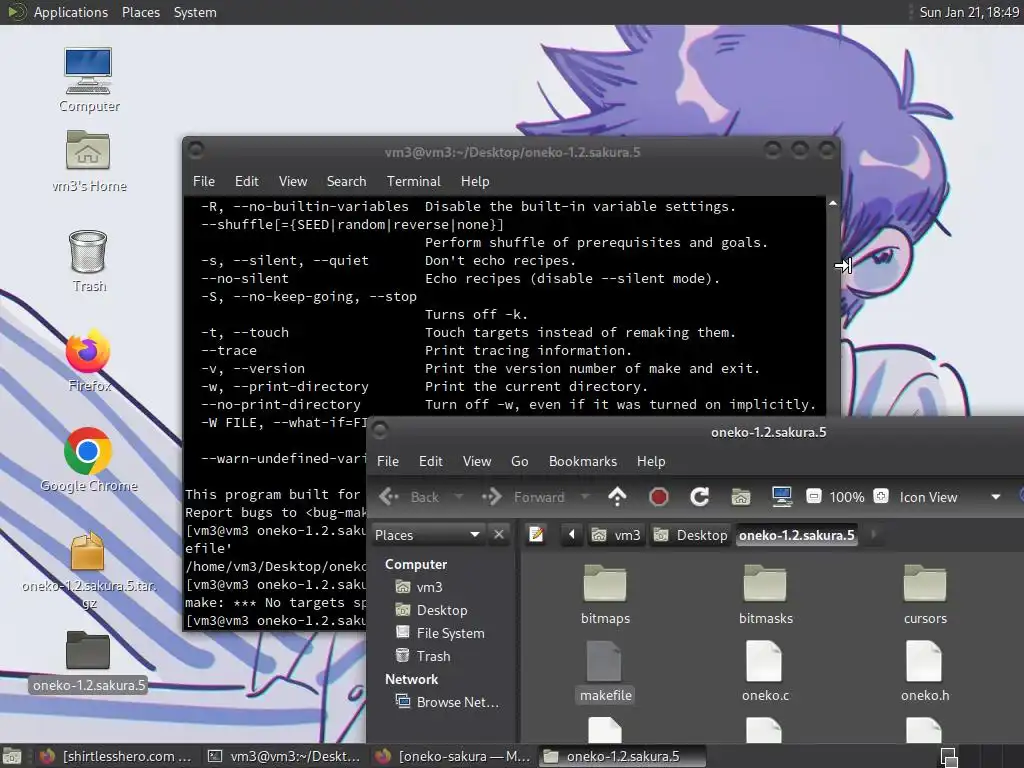The image size is (1024, 768).
Task: Open the file manager Go menu
Action: click(519, 461)
